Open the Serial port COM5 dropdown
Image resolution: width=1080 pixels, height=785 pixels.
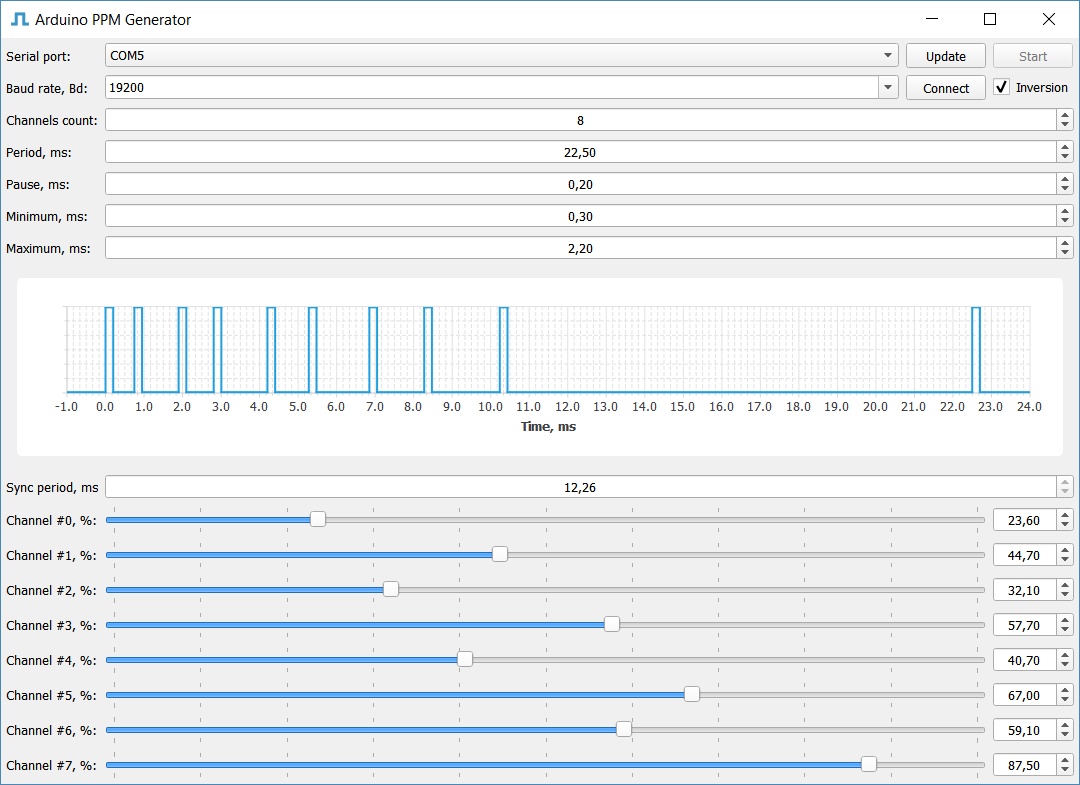pos(501,56)
